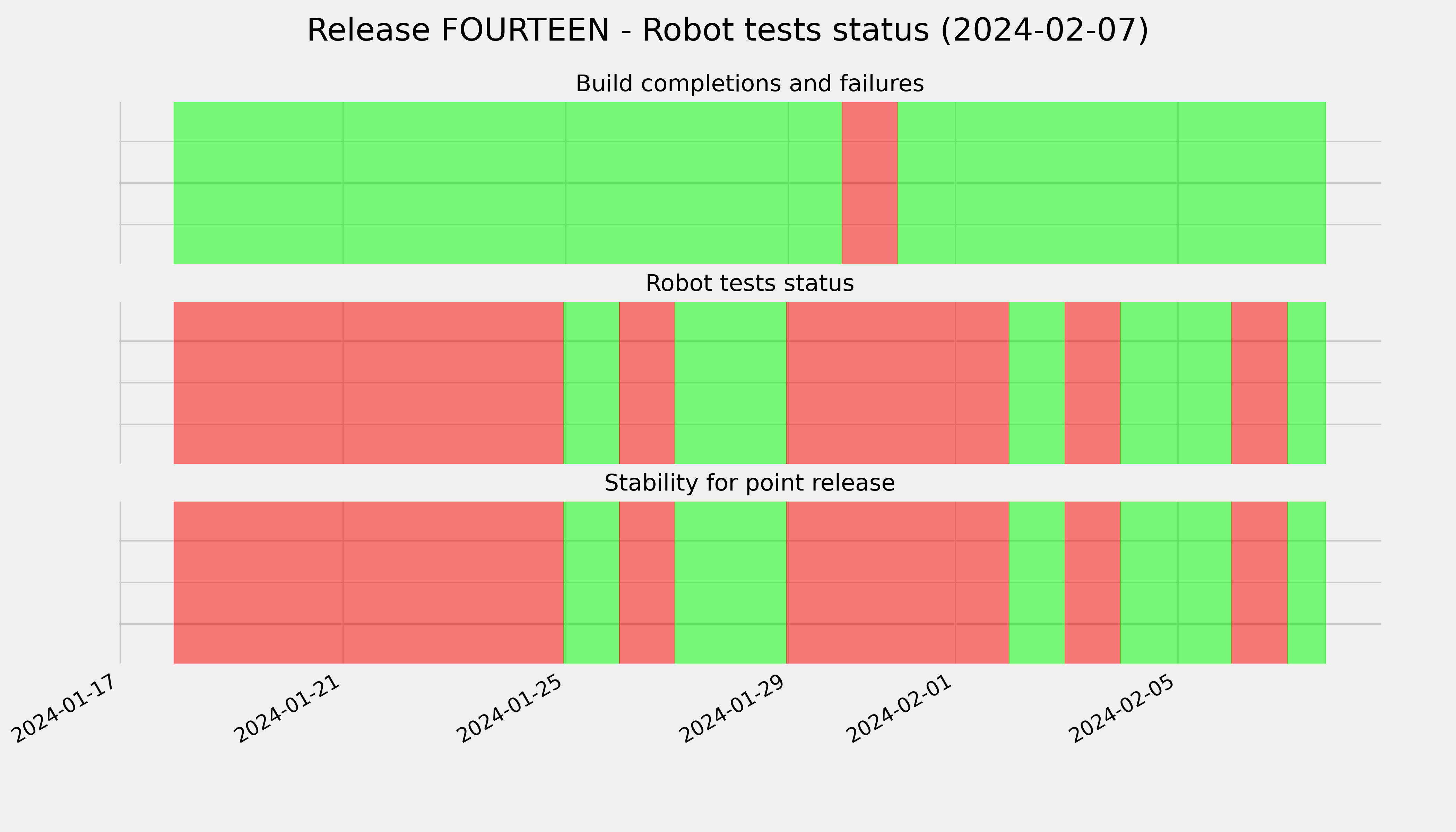The image size is (1456, 832).
Task: Select the 2024-01-29 date tick label
Action: coord(735,708)
